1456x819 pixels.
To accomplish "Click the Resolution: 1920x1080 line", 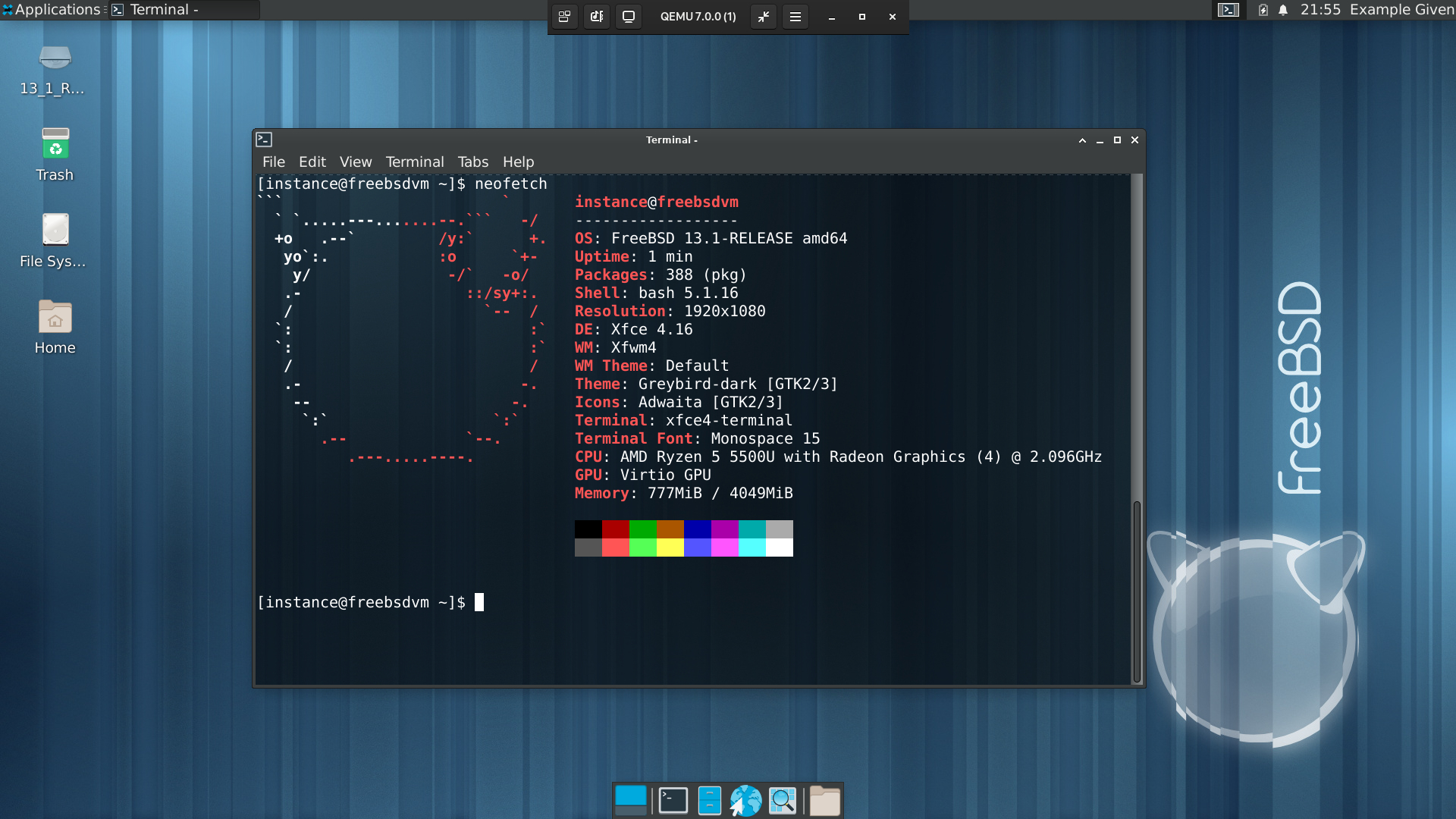I will coord(670,312).
